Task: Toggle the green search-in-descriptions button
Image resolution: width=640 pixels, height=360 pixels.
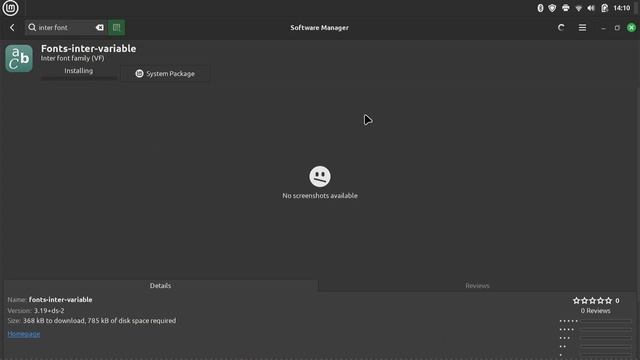Action: tap(116, 27)
